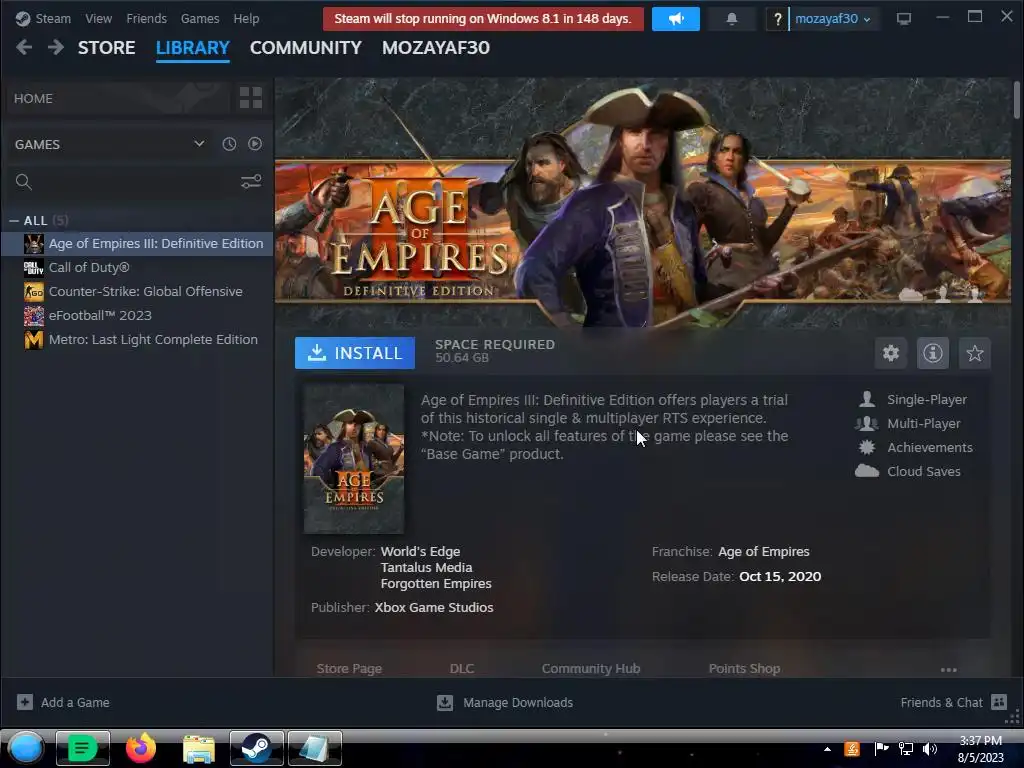Open advanced filter sliders icon
This screenshot has width=1024, height=768.
click(251, 182)
